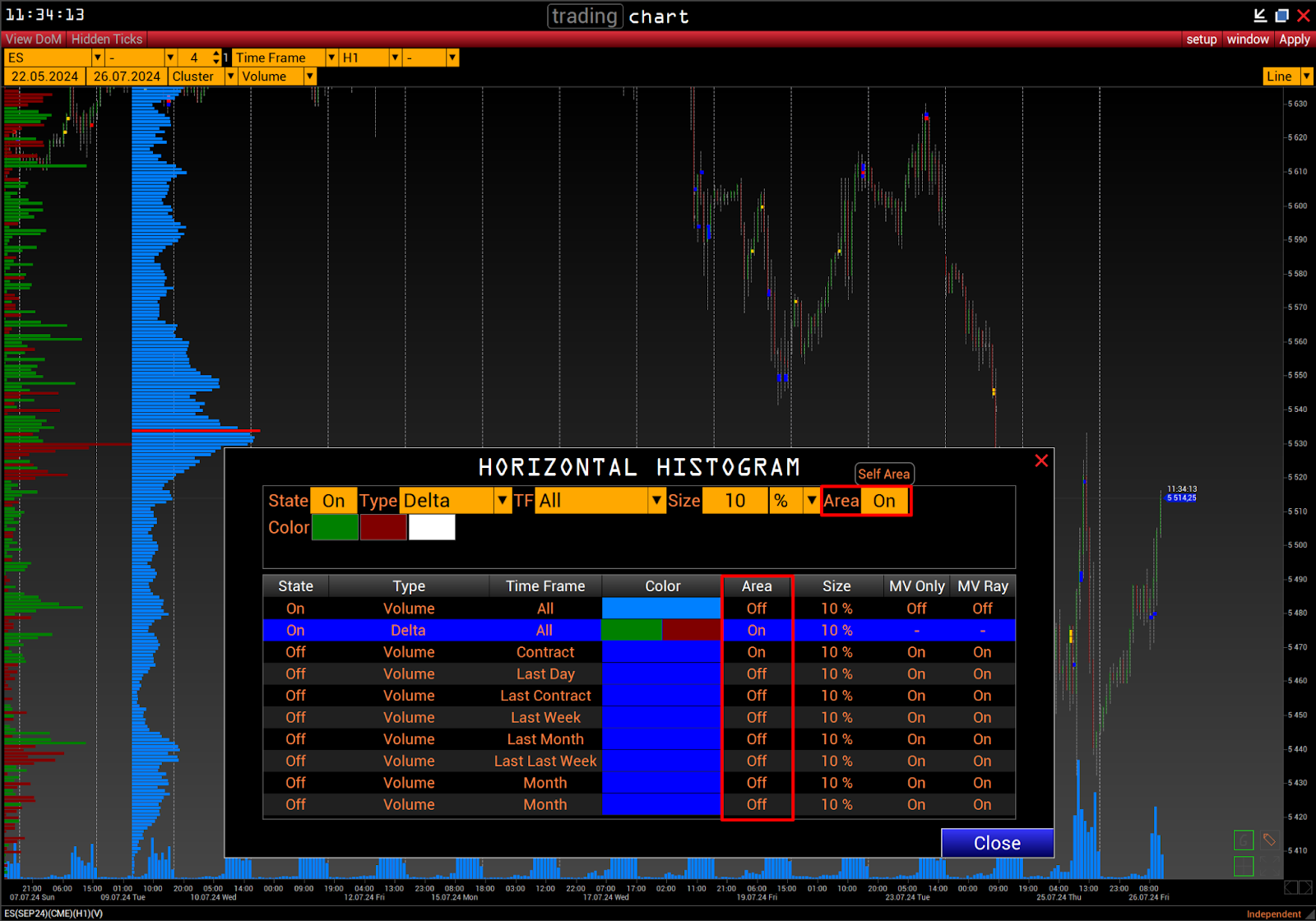Click the Close button in dialog

[997, 843]
